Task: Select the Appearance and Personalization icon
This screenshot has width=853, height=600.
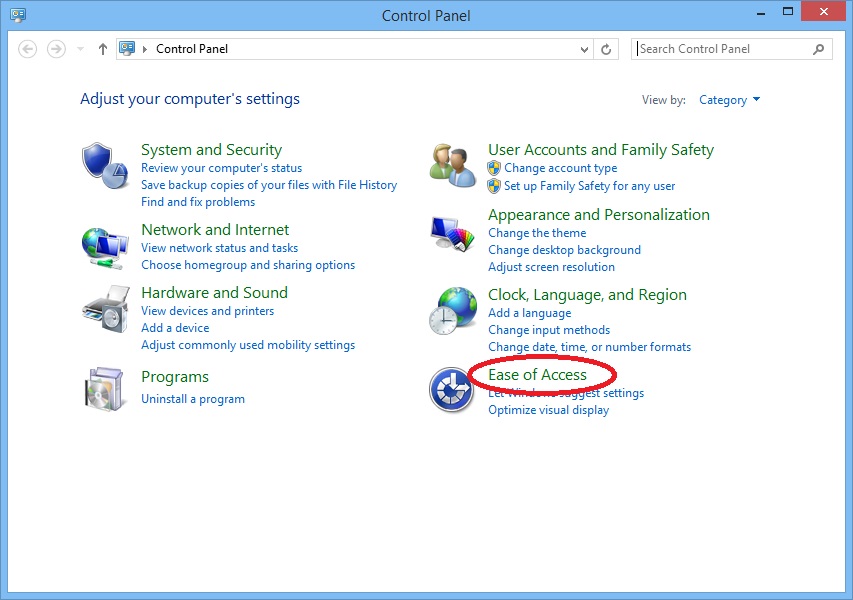Action: coord(451,232)
